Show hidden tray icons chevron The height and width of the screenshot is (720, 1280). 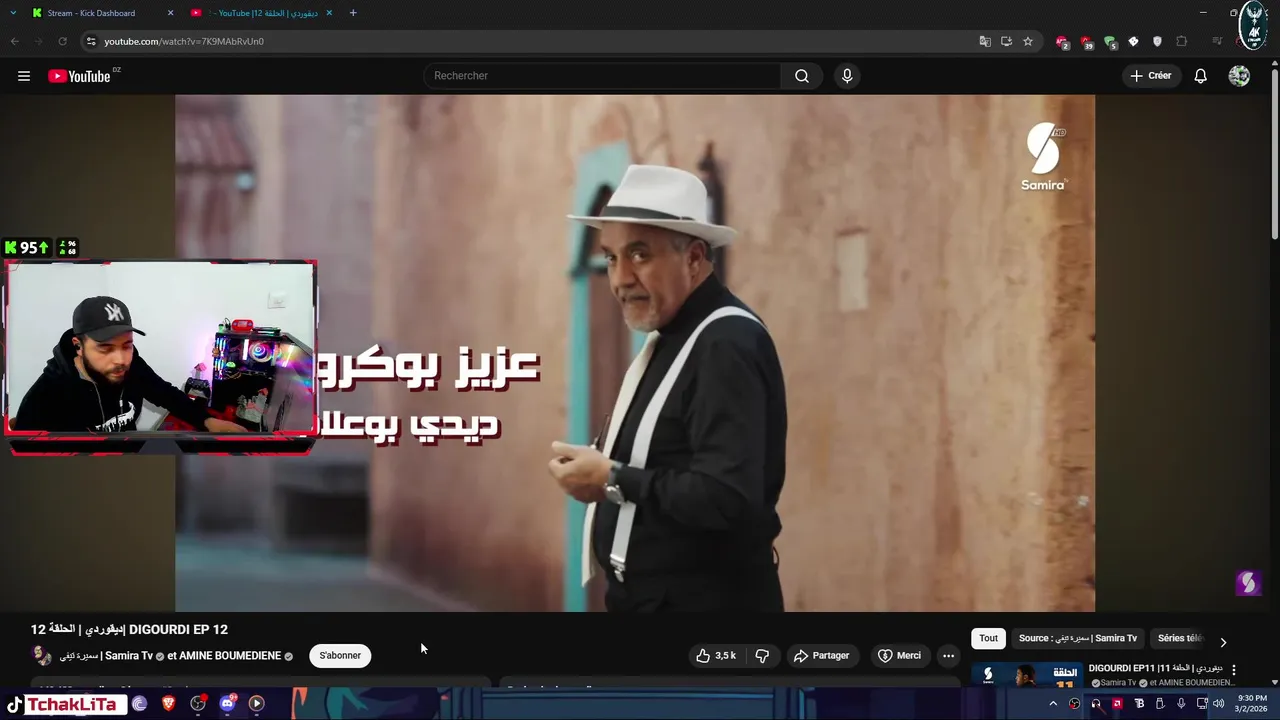(x=1053, y=704)
